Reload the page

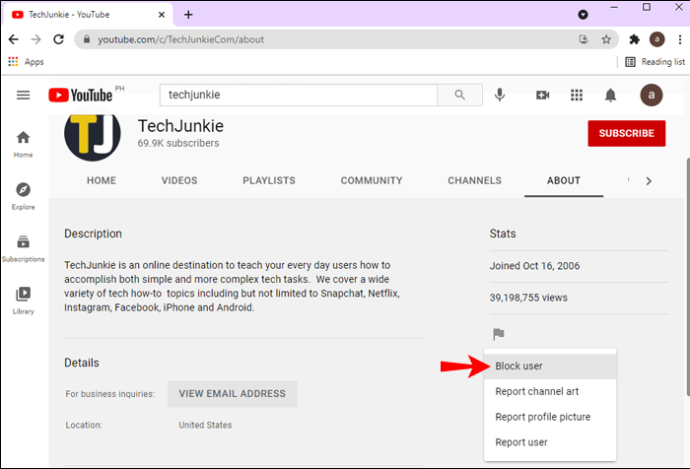tap(59, 40)
